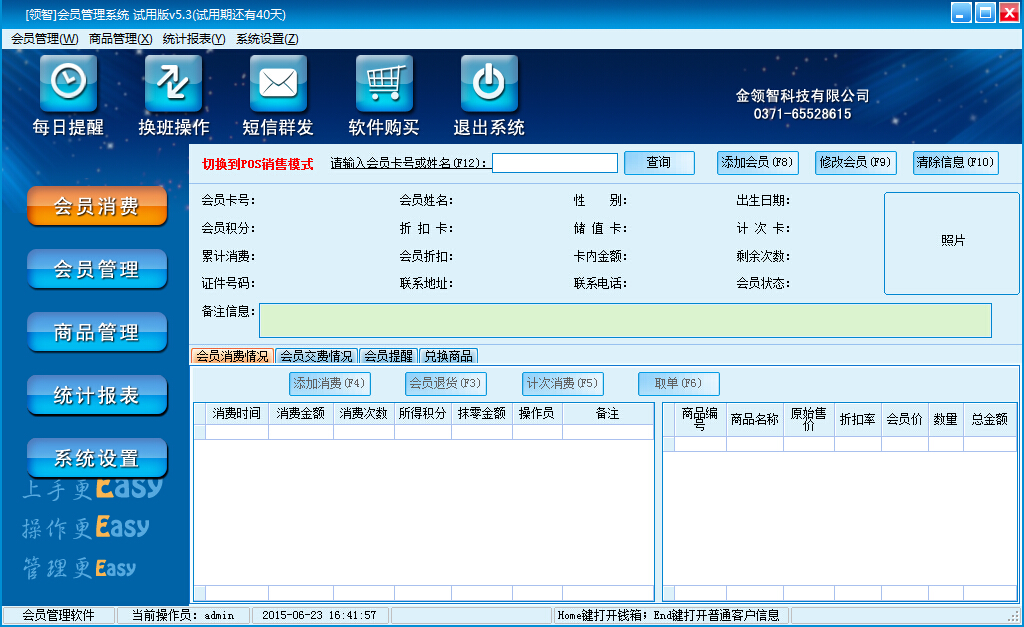This screenshot has height=627, width=1024.
Task: Open the 系统设置 system settings panel
Action: click(x=96, y=457)
